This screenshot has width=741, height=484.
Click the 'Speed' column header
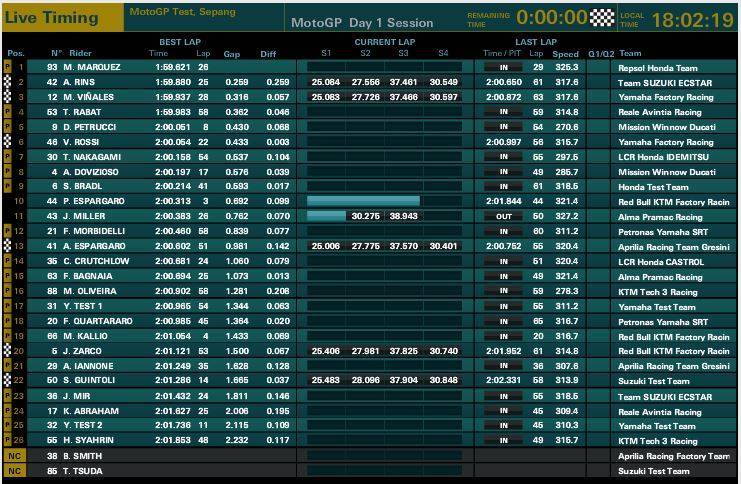click(565, 54)
